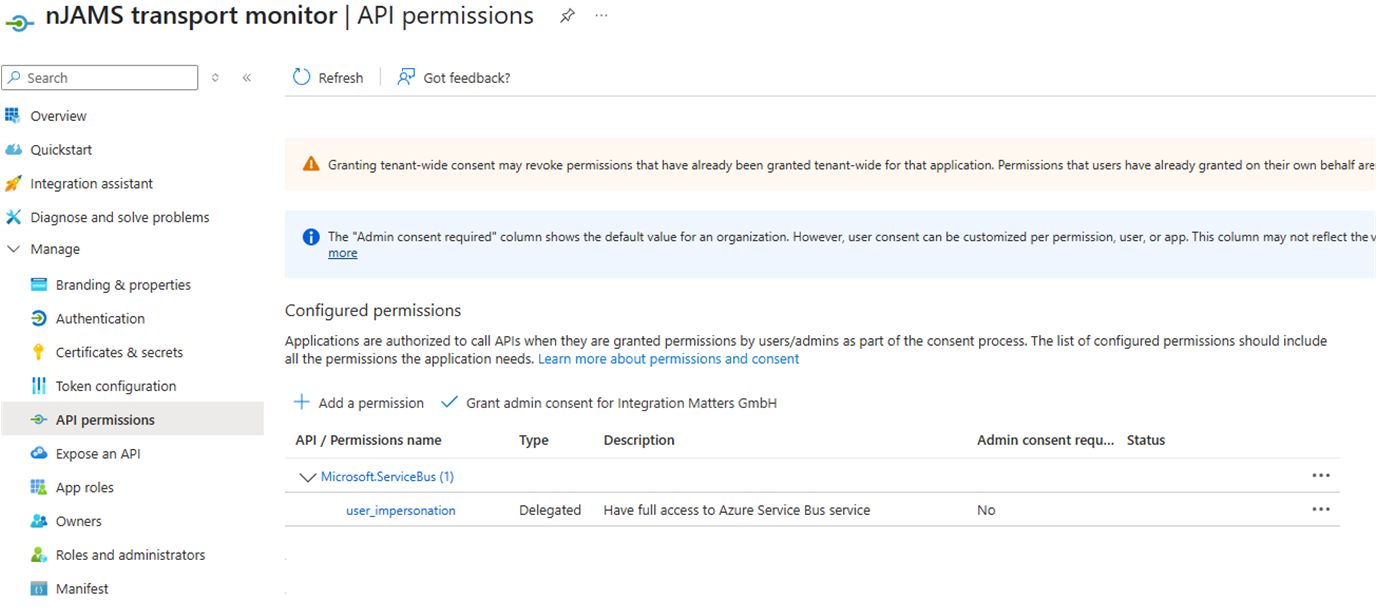Open Learn more about permissions and consent link
Screen dimensions: 1377x610
coord(669,359)
